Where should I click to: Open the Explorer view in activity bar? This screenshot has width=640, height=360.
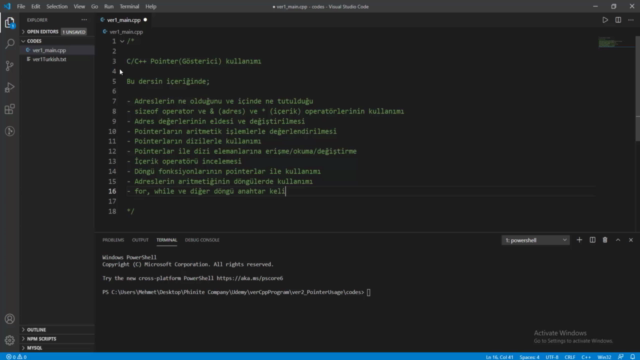9,22
